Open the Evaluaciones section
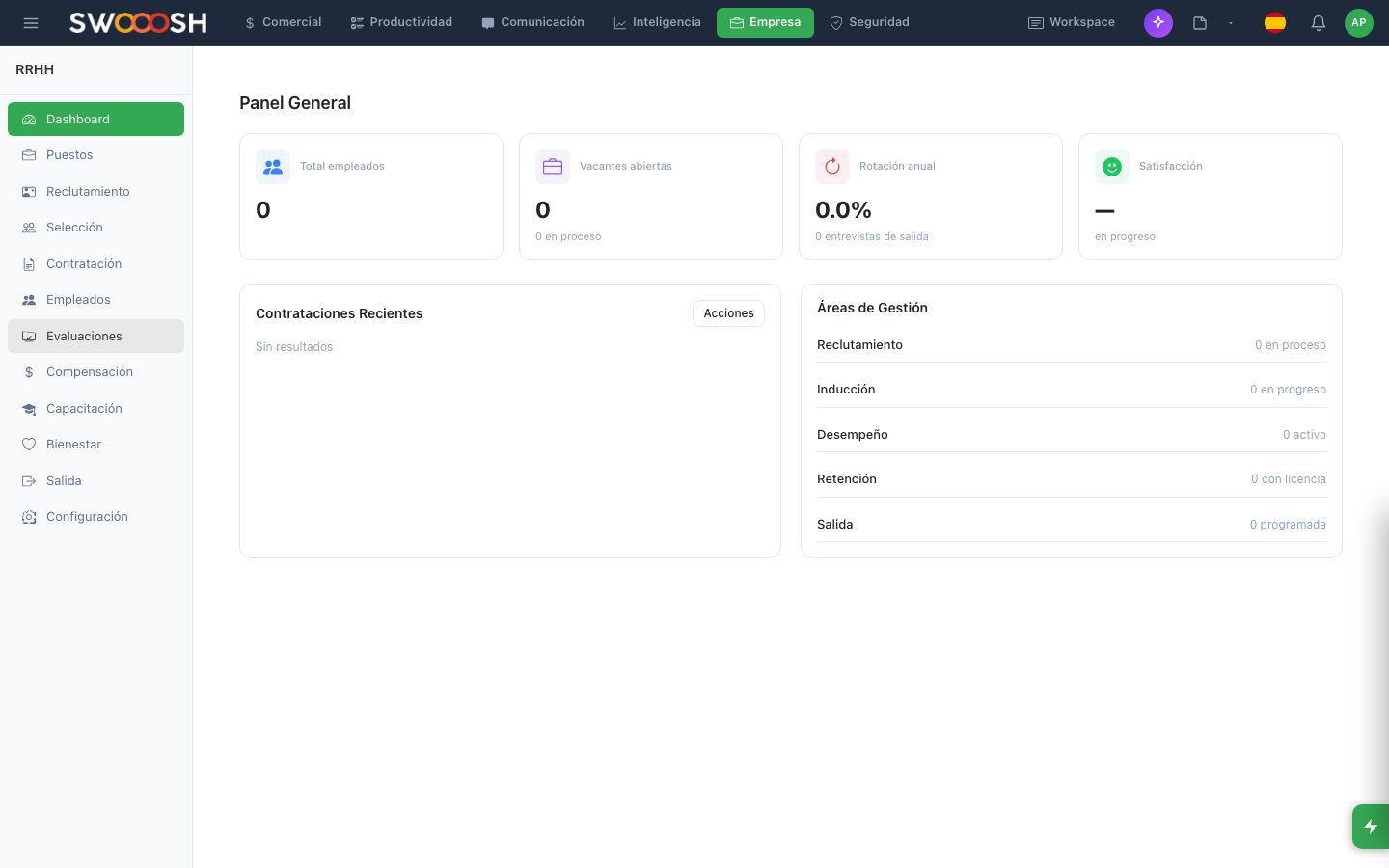The height and width of the screenshot is (868, 1389). (x=84, y=336)
